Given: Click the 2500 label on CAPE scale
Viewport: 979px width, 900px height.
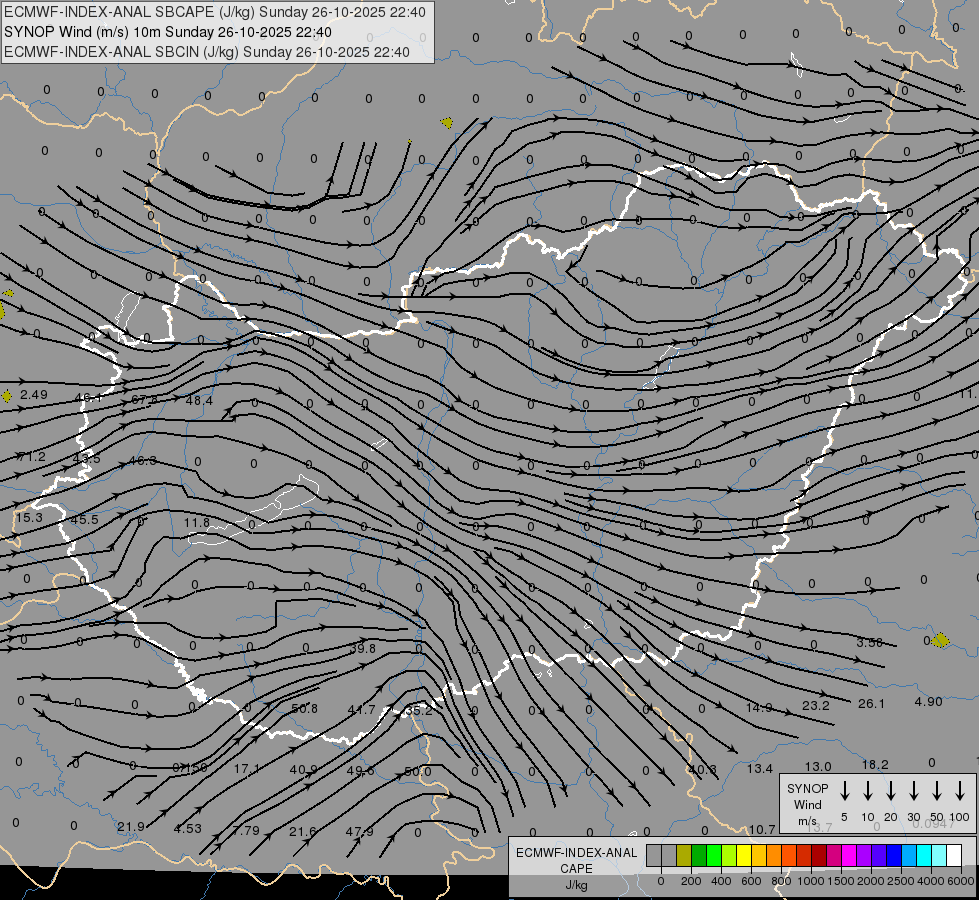Looking at the screenshot, I should 900,881.
